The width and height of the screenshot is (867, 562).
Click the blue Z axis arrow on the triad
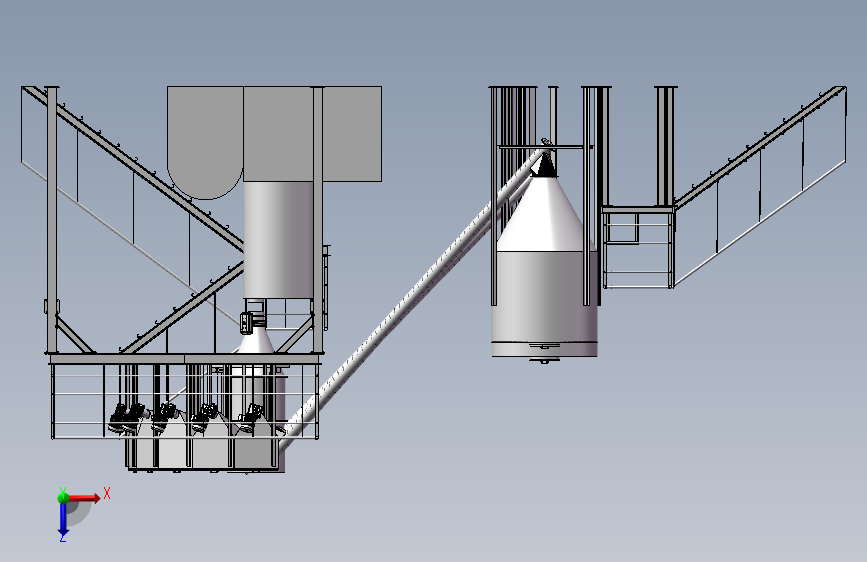point(63,521)
